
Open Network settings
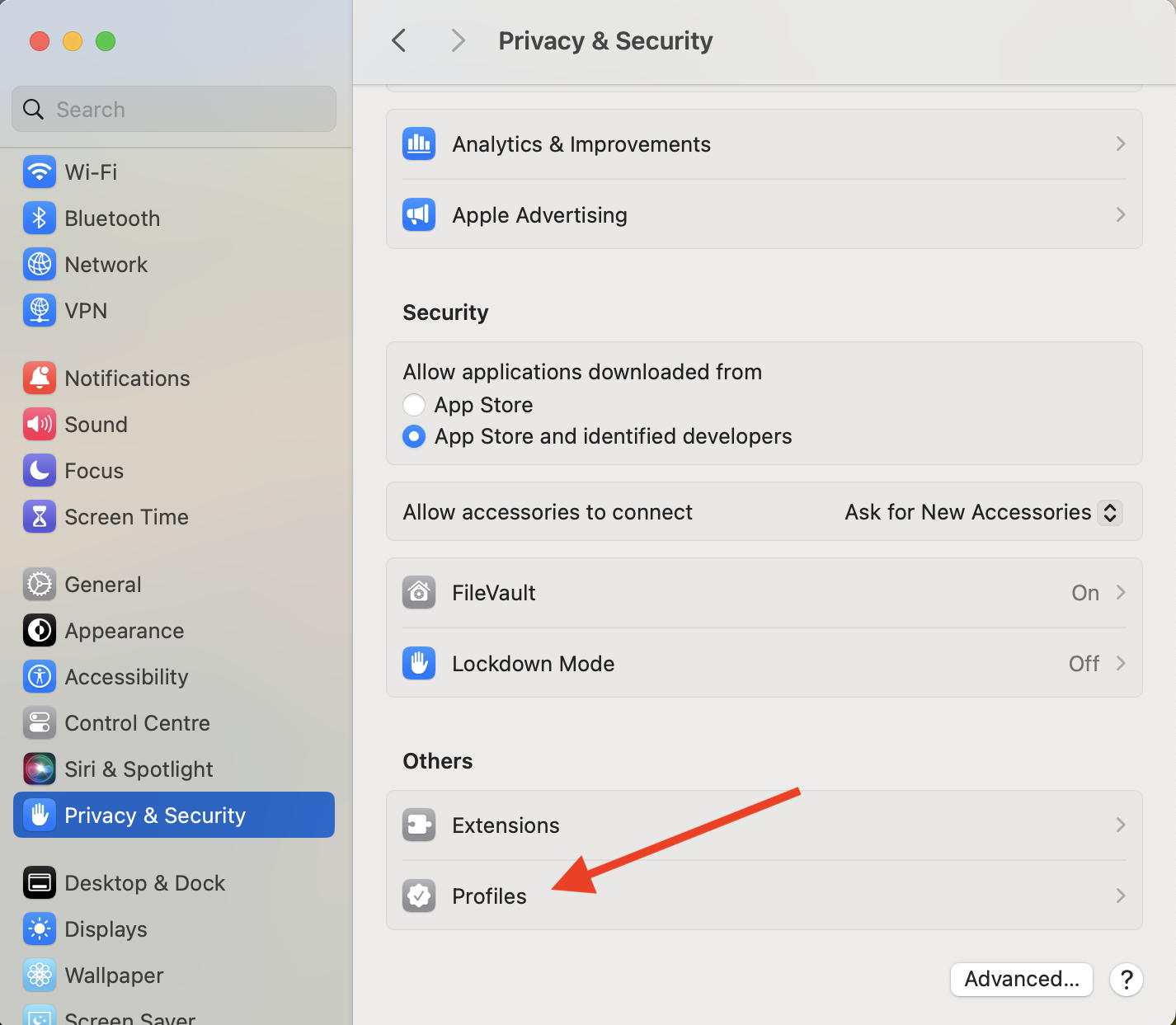coord(106,264)
